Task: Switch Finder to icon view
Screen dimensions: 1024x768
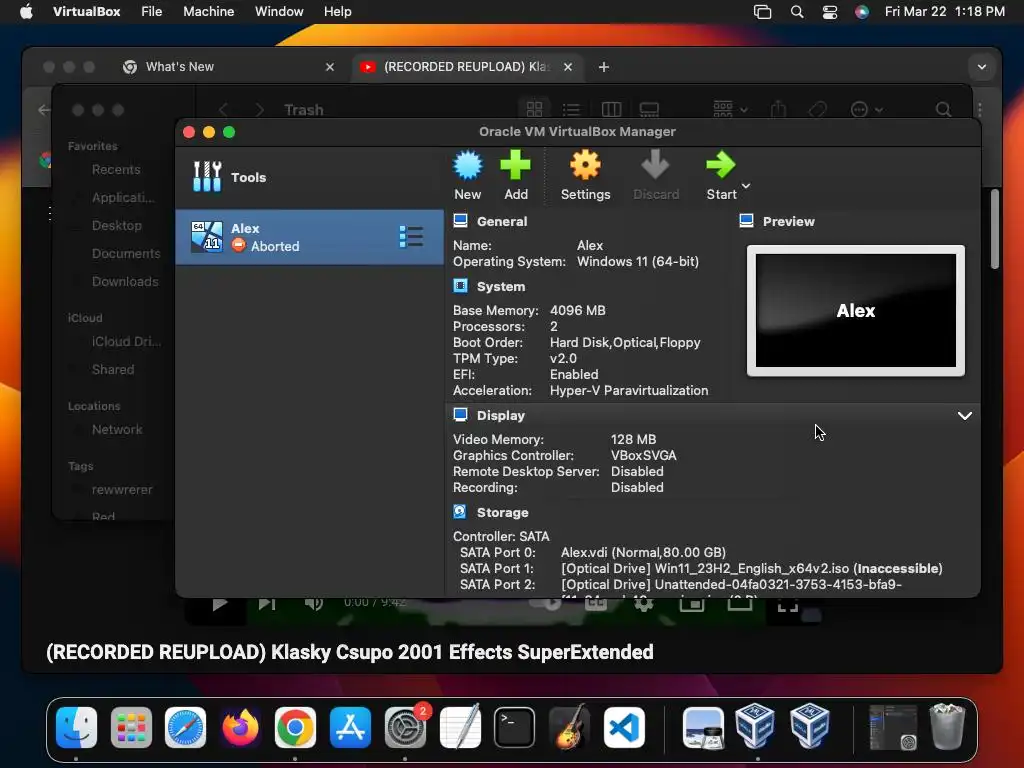Action: [x=534, y=109]
